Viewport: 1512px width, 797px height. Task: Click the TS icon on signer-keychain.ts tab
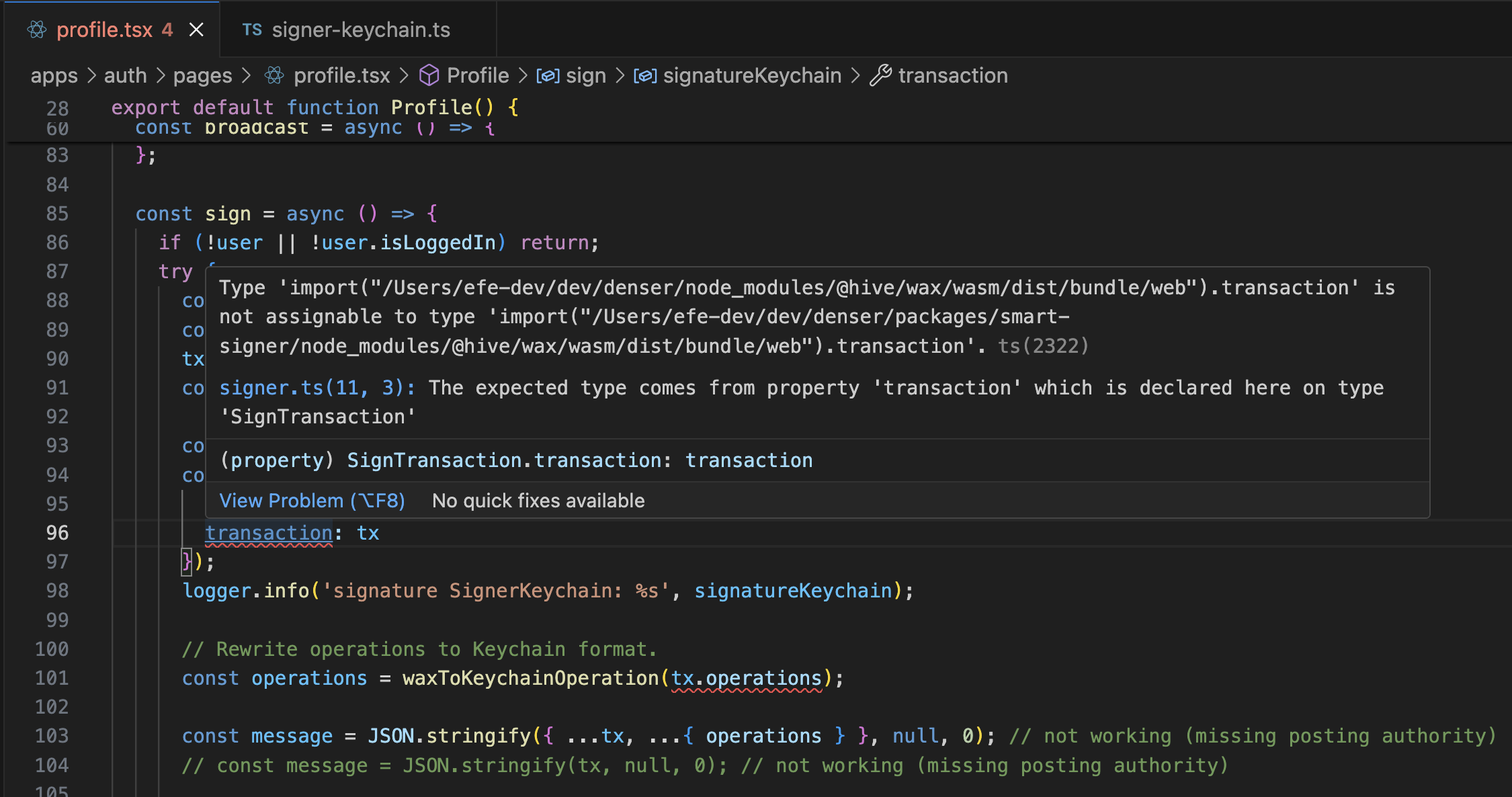(x=252, y=30)
